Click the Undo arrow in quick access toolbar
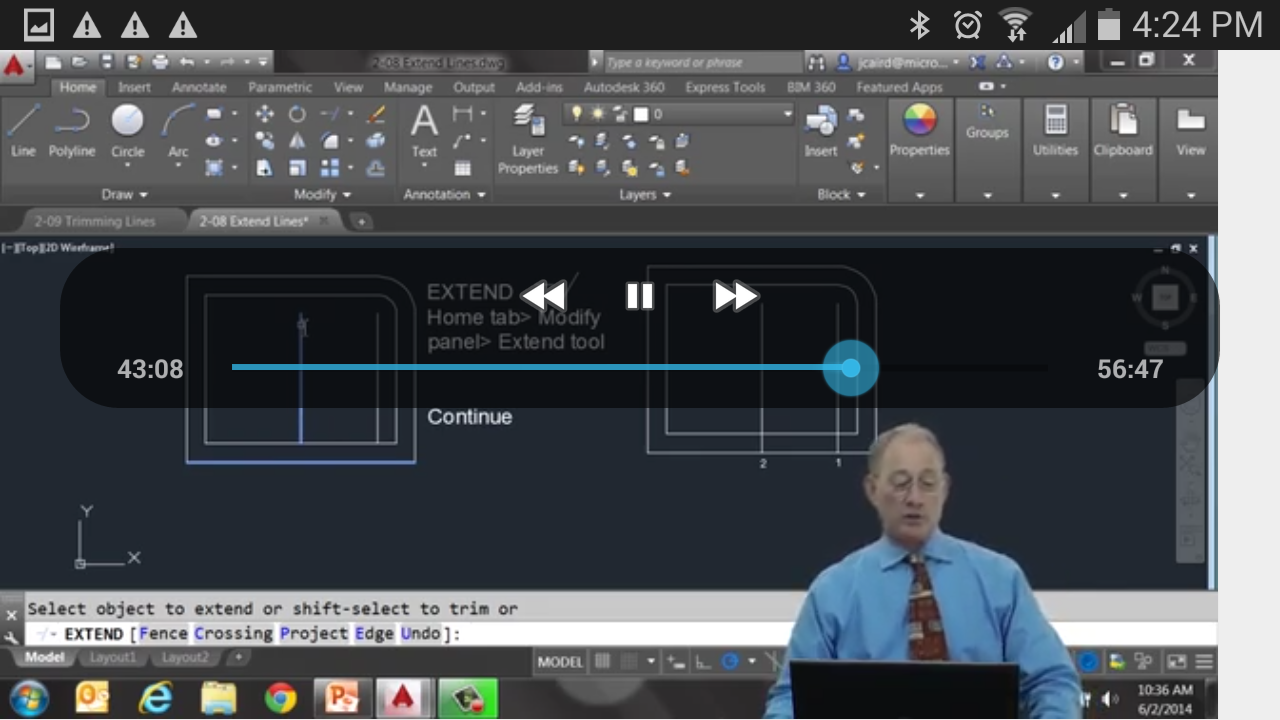This screenshot has height=720, width=1280. click(x=187, y=62)
